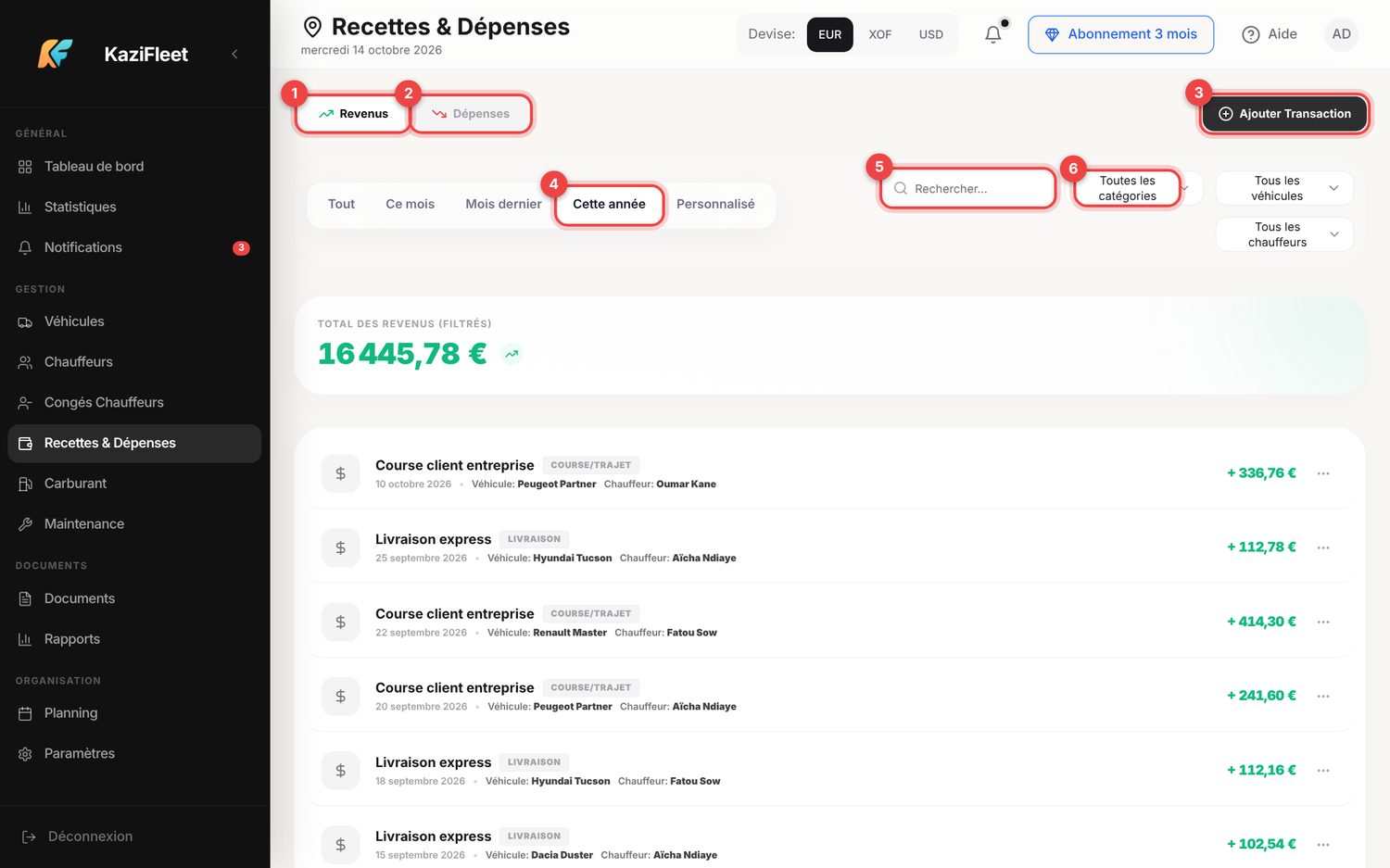Click the green trend icon beside the total
Image resolution: width=1390 pixels, height=868 pixels.
[512, 354]
